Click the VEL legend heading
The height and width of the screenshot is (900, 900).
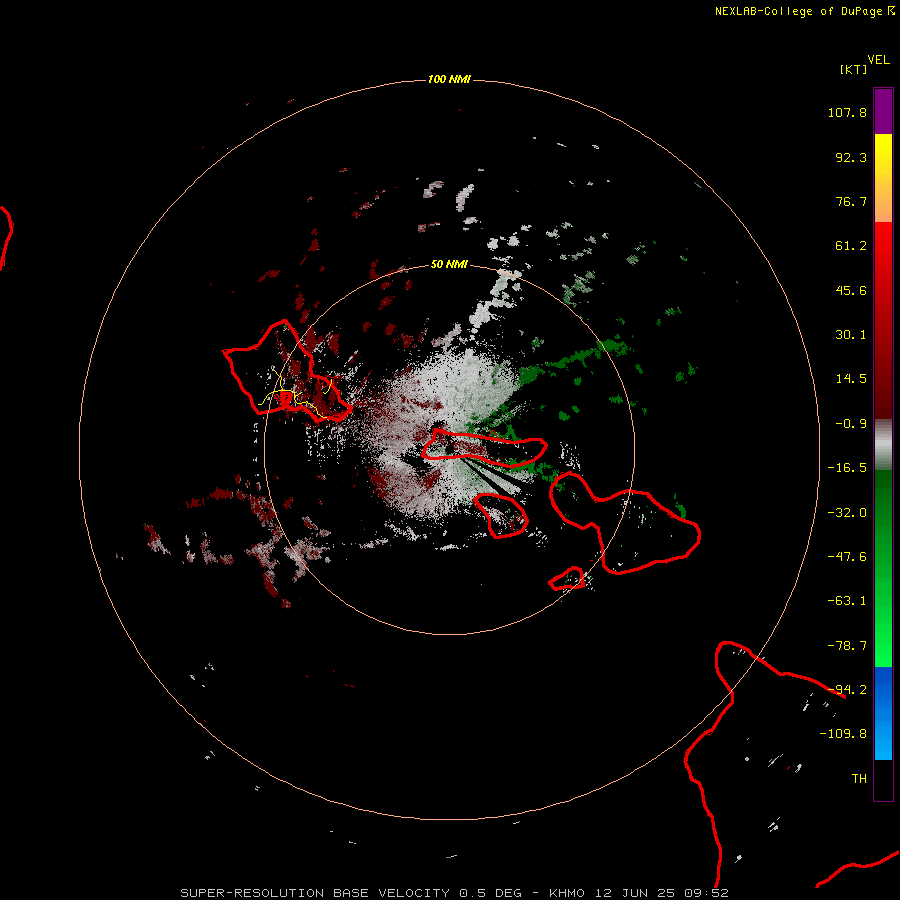(x=878, y=60)
